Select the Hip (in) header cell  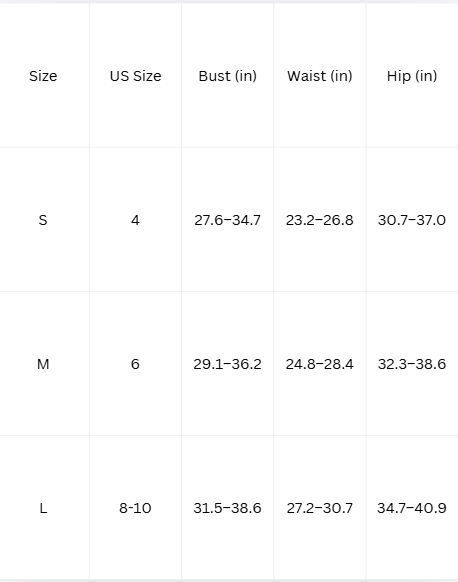click(412, 76)
